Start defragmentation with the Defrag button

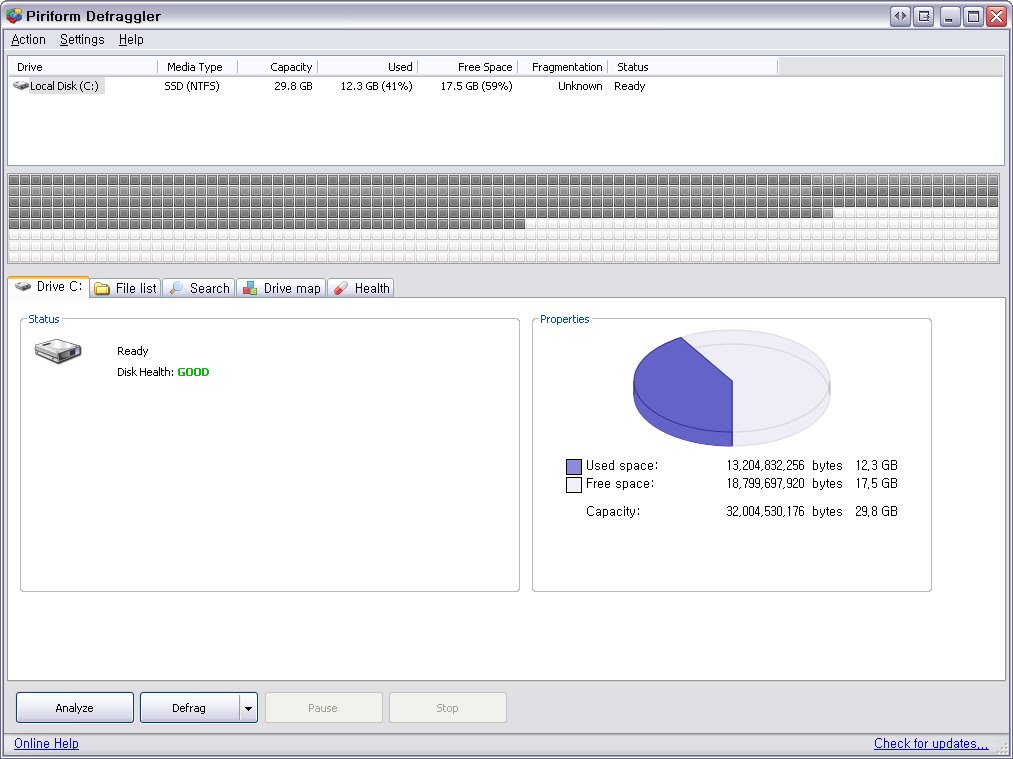tap(189, 708)
